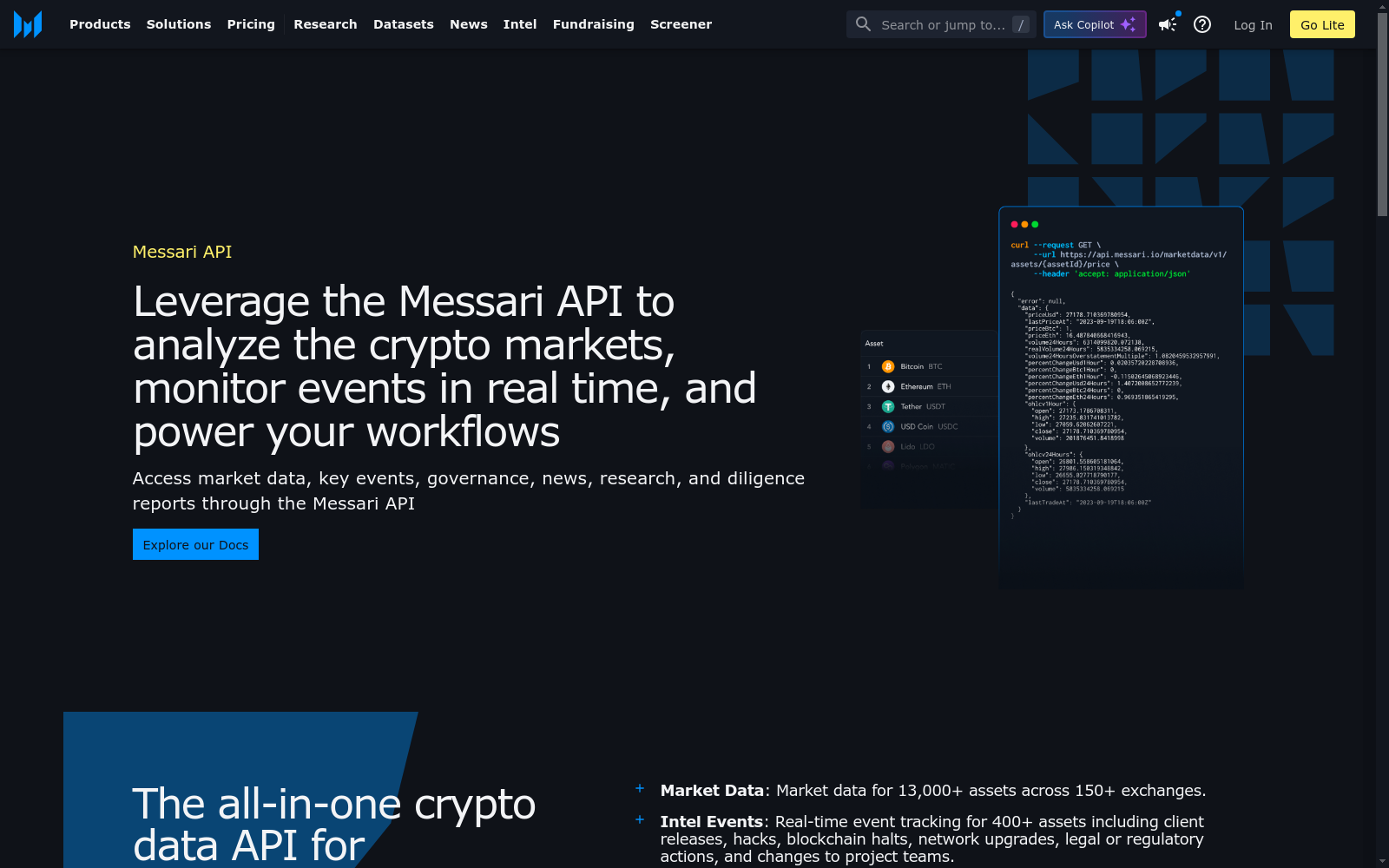Expand the Intel Events plus icon
The image size is (1389, 868).
(640, 819)
